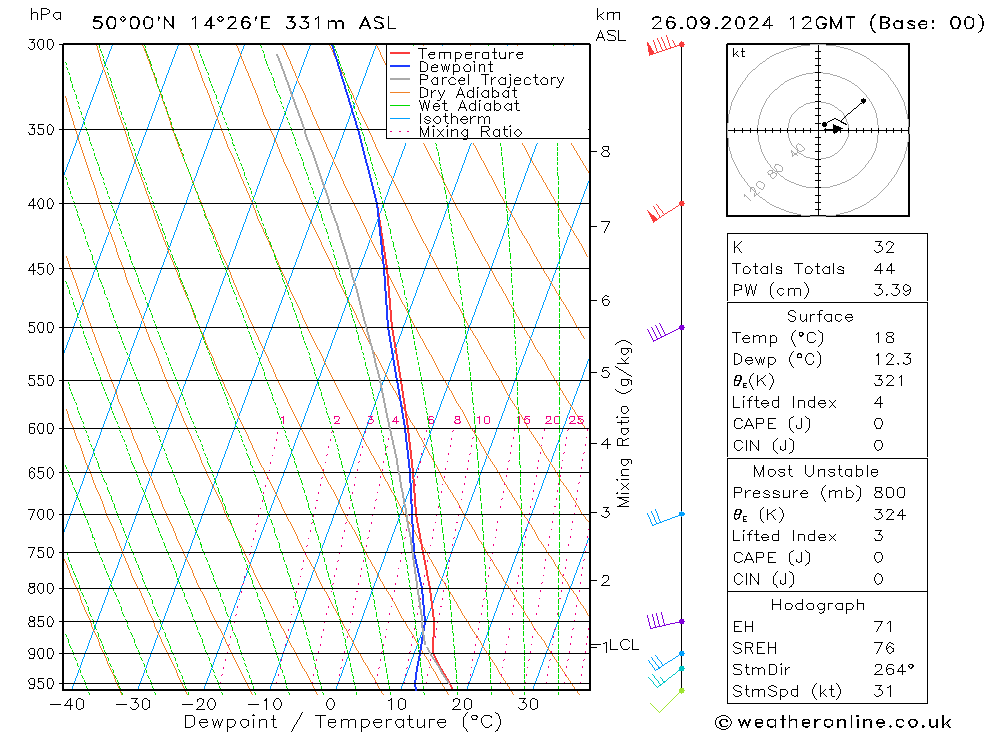Click the Surface Dewp value 12.3
This screenshot has height=733, width=1000.
coord(892,359)
